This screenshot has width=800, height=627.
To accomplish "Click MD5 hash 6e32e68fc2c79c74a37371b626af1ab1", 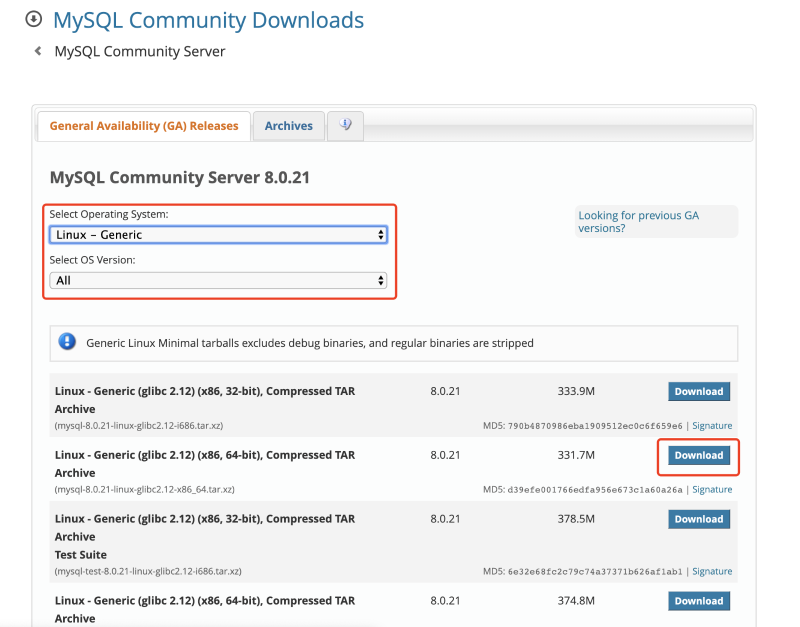I will coord(595,571).
